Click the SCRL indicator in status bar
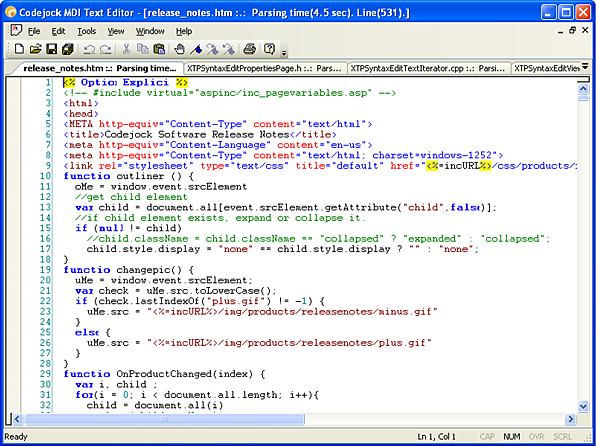This screenshot has width=596, height=446. pos(562,437)
